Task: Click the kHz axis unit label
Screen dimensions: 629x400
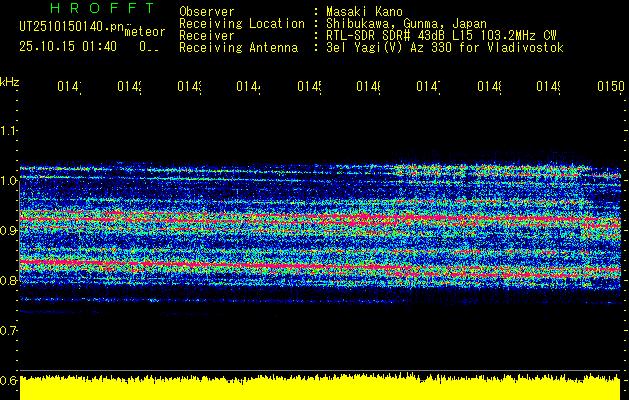Action: (x=9, y=80)
